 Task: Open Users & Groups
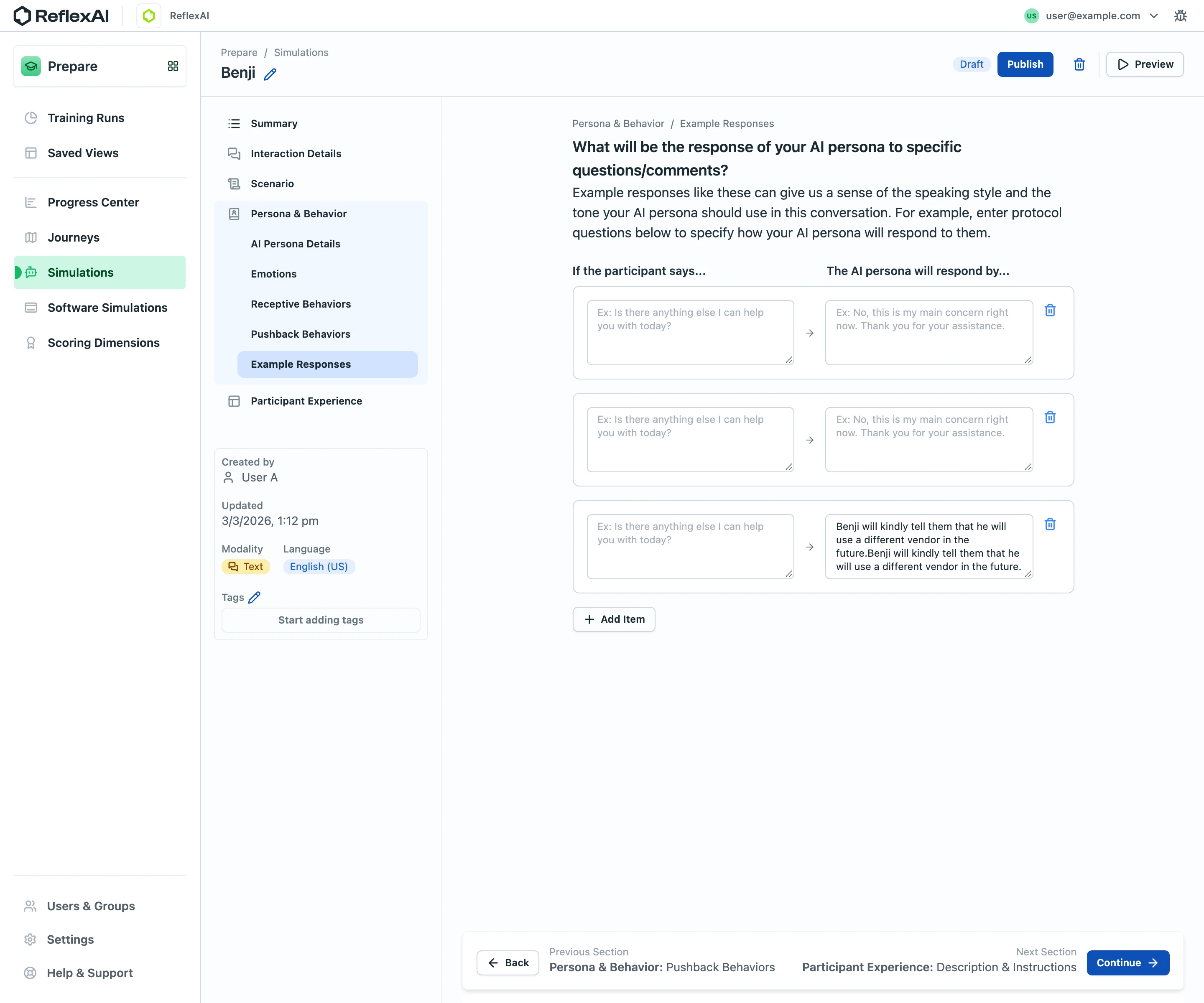coord(100,906)
